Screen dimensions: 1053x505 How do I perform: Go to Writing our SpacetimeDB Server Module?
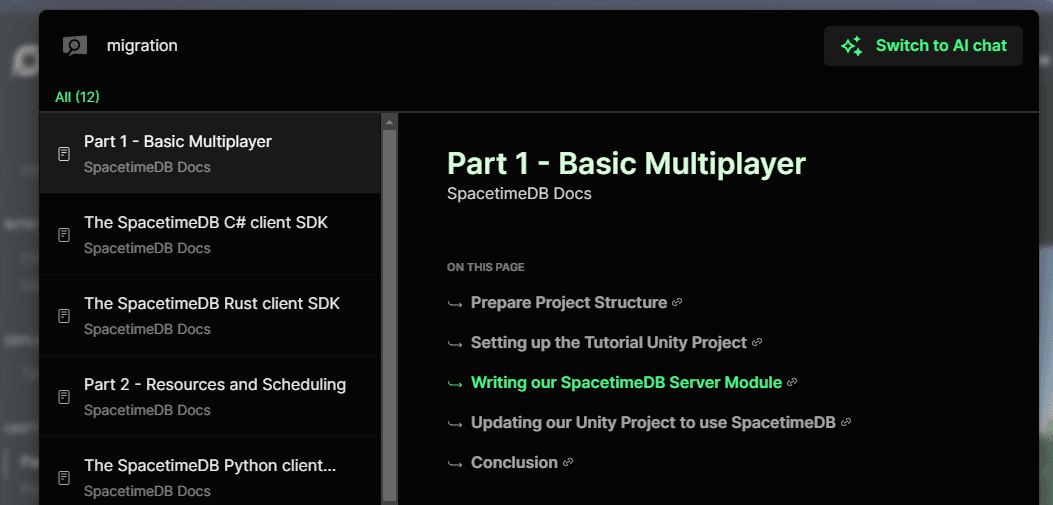point(627,382)
